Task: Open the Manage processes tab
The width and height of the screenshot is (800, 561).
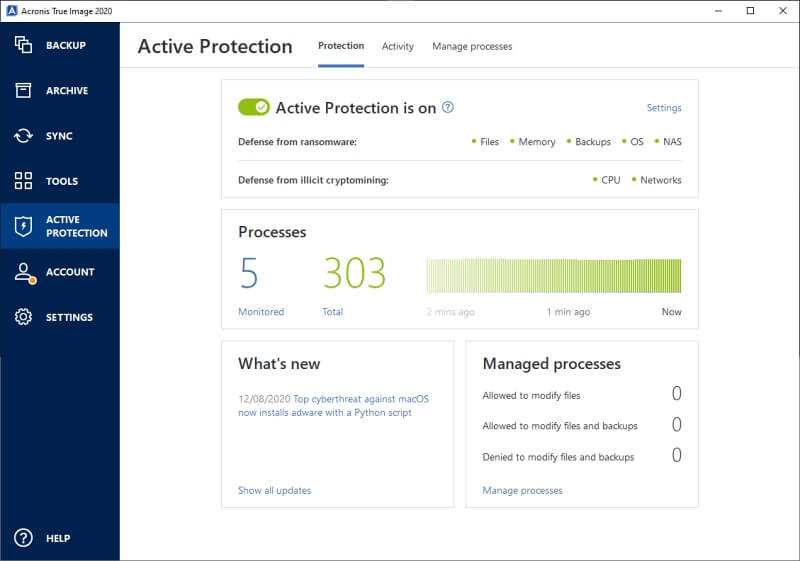Action: pyautogui.click(x=472, y=46)
